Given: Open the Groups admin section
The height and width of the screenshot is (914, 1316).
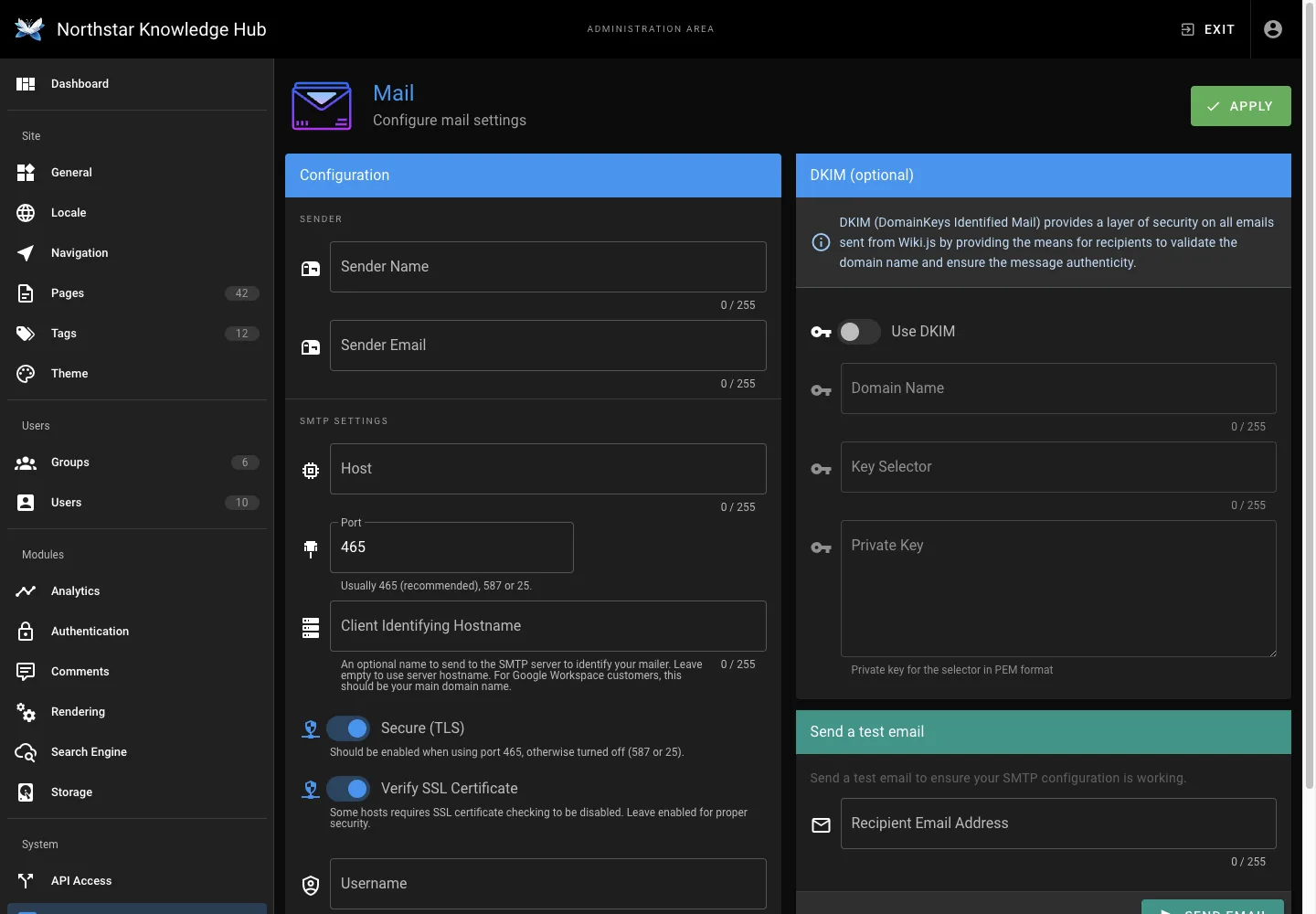Looking at the screenshot, I should point(137,462).
